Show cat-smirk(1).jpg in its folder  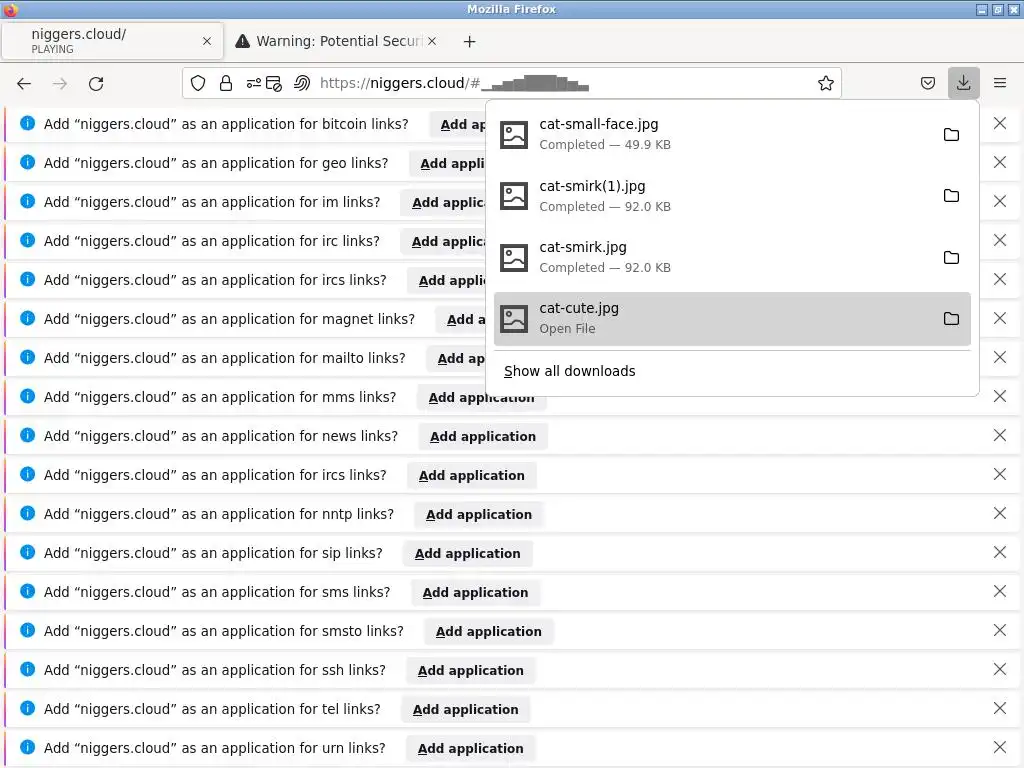(952, 196)
